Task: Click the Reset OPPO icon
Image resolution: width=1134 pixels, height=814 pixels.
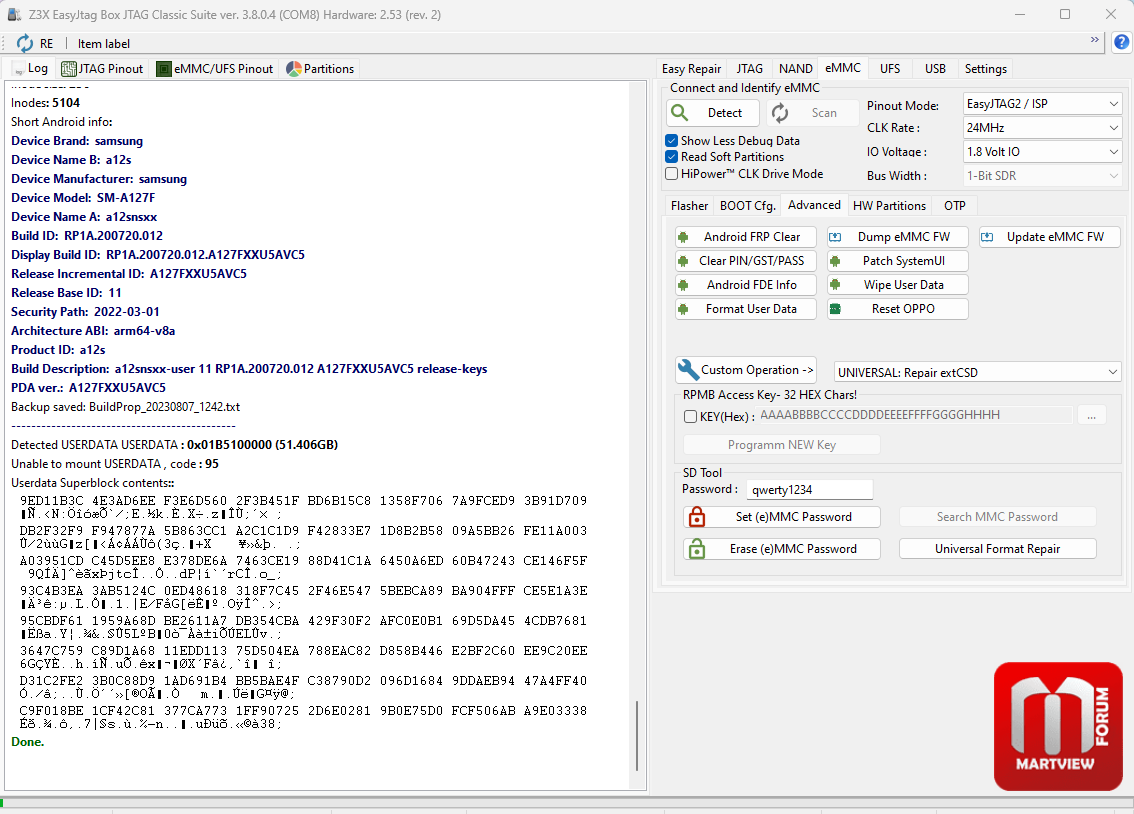Action: (x=835, y=309)
